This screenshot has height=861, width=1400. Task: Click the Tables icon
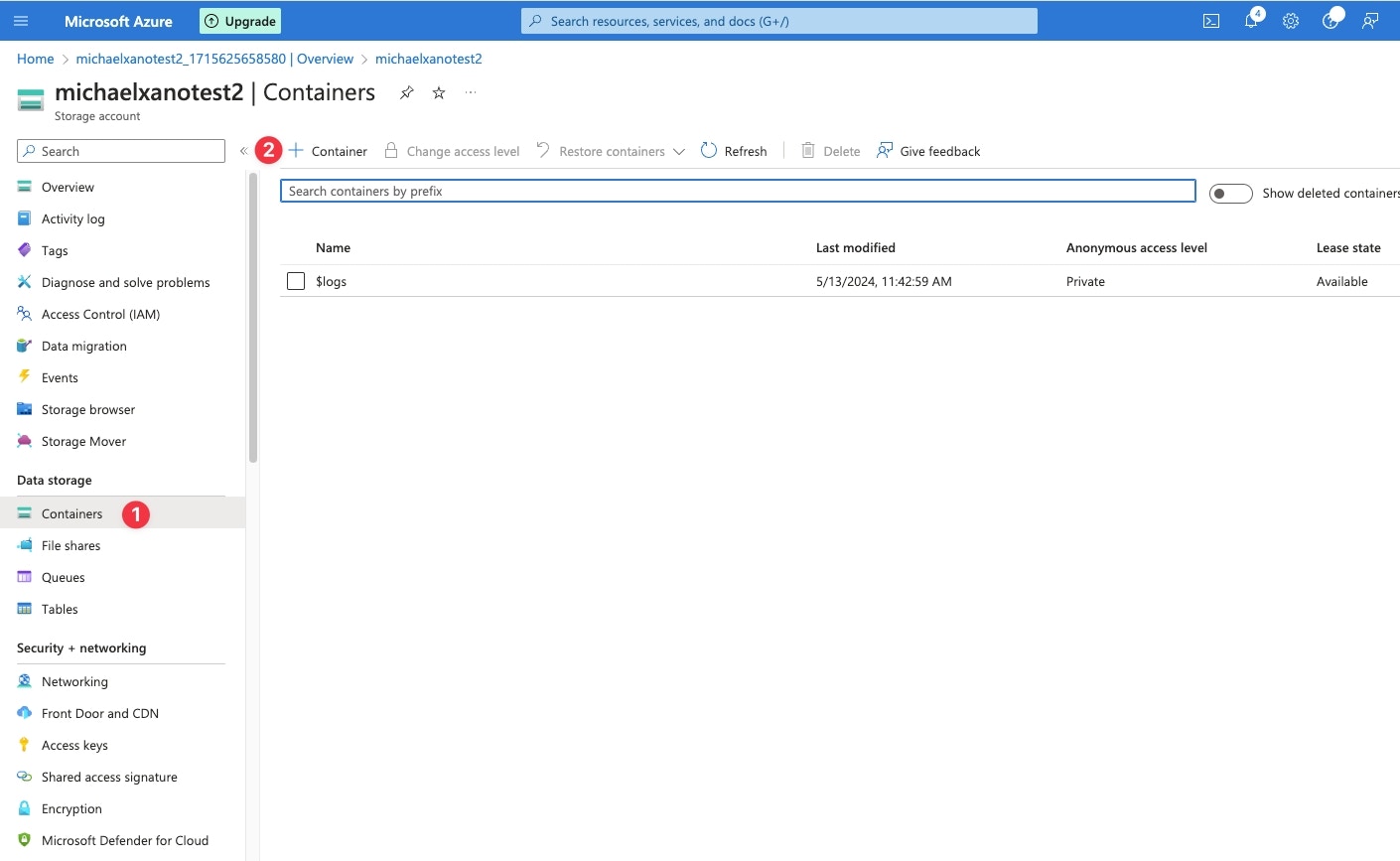[25, 609]
